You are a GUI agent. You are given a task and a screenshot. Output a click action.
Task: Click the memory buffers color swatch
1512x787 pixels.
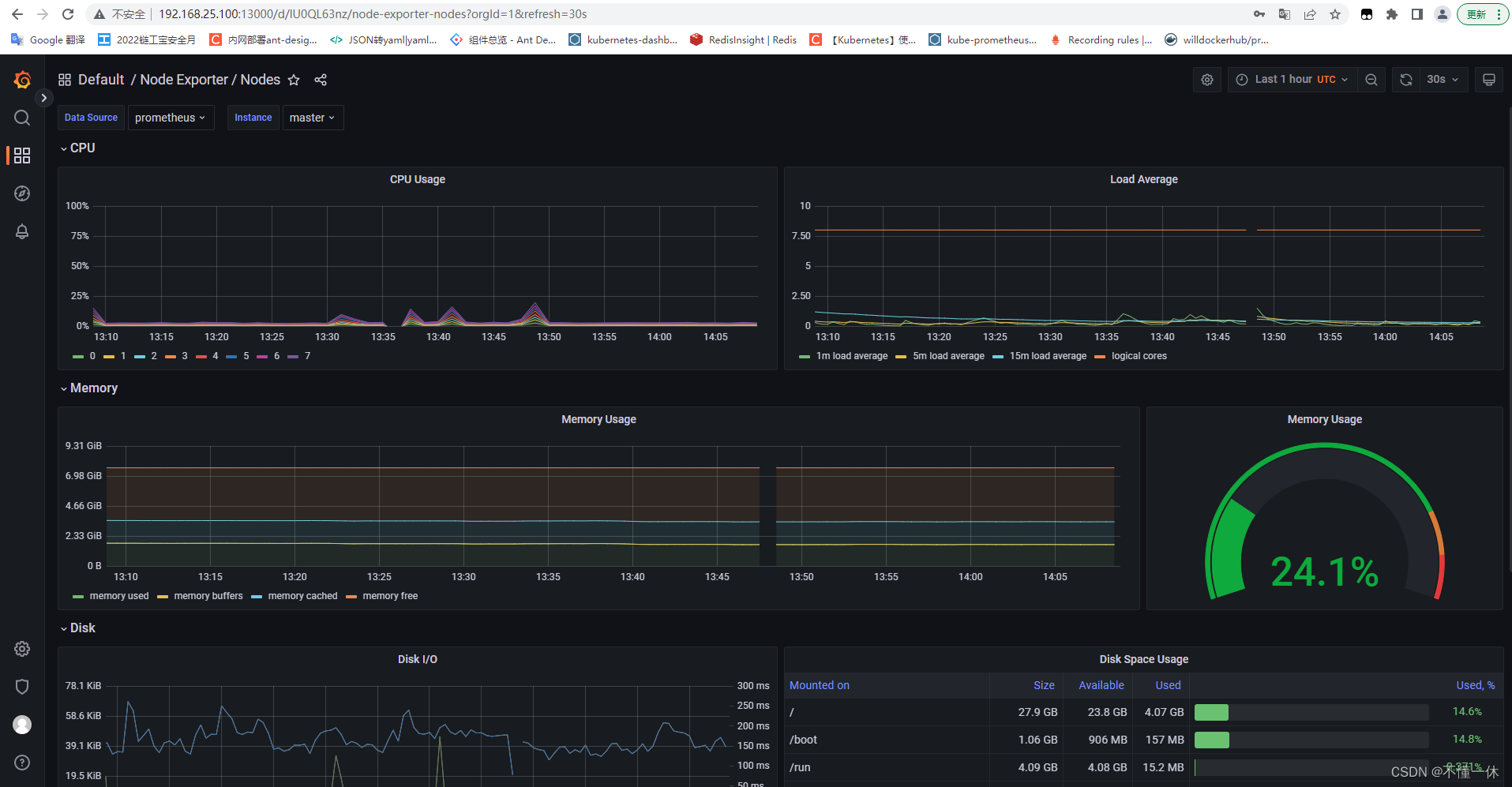[x=163, y=597]
